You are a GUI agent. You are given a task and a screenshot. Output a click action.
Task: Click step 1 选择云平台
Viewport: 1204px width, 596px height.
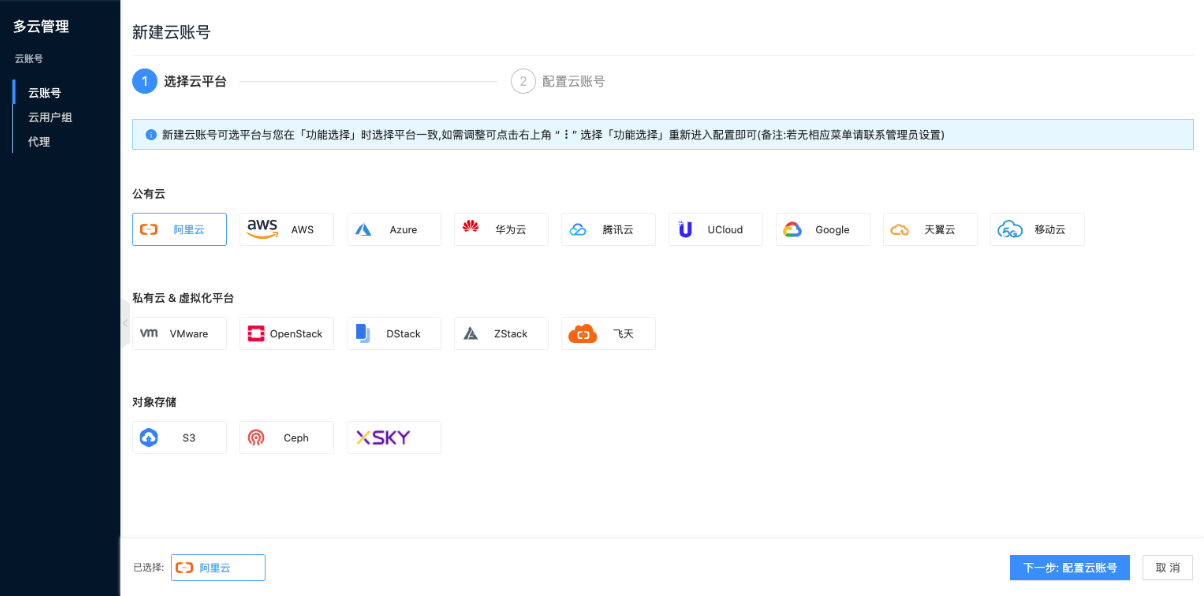[x=179, y=81]
